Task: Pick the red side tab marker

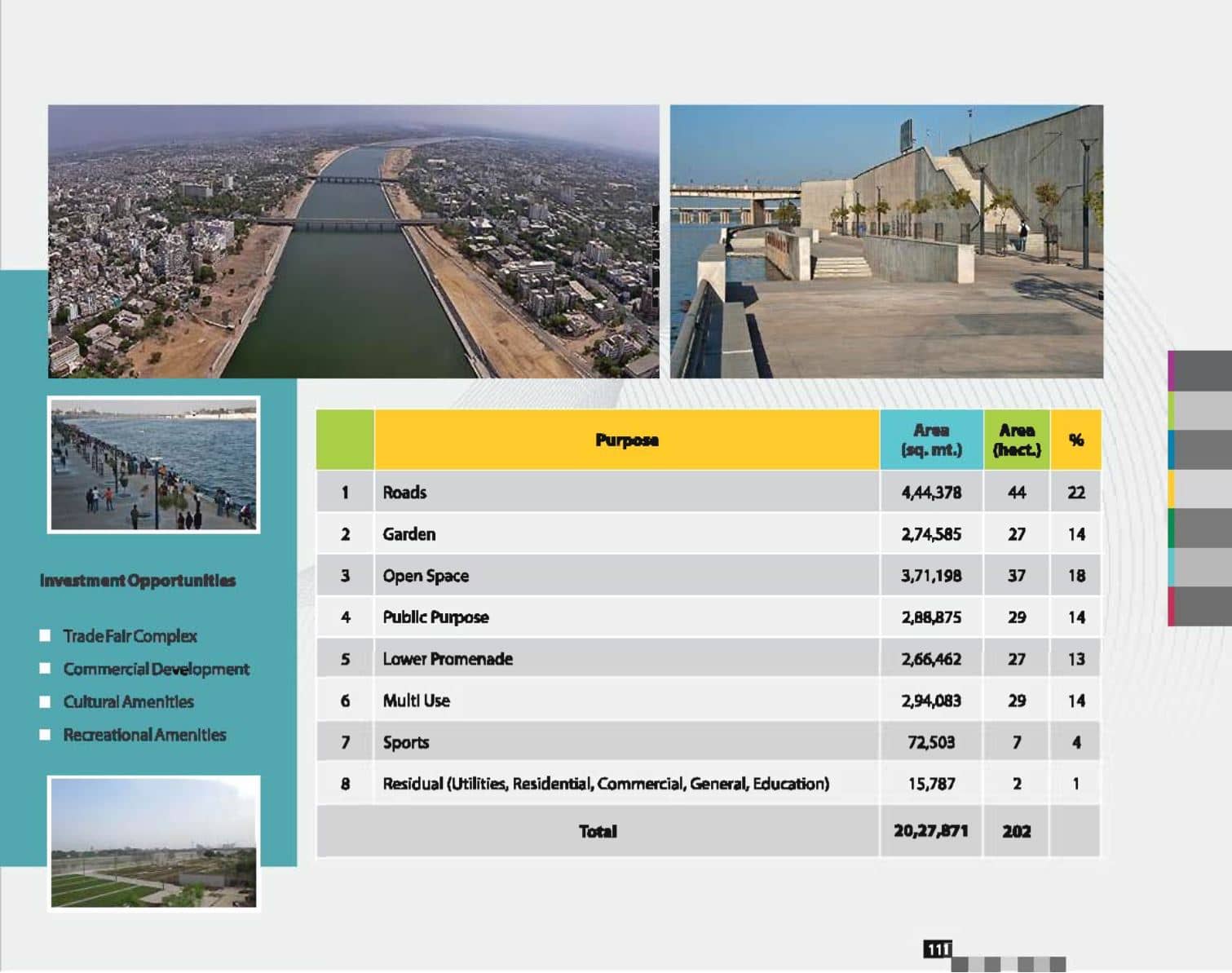Action: pos(1172,607)
